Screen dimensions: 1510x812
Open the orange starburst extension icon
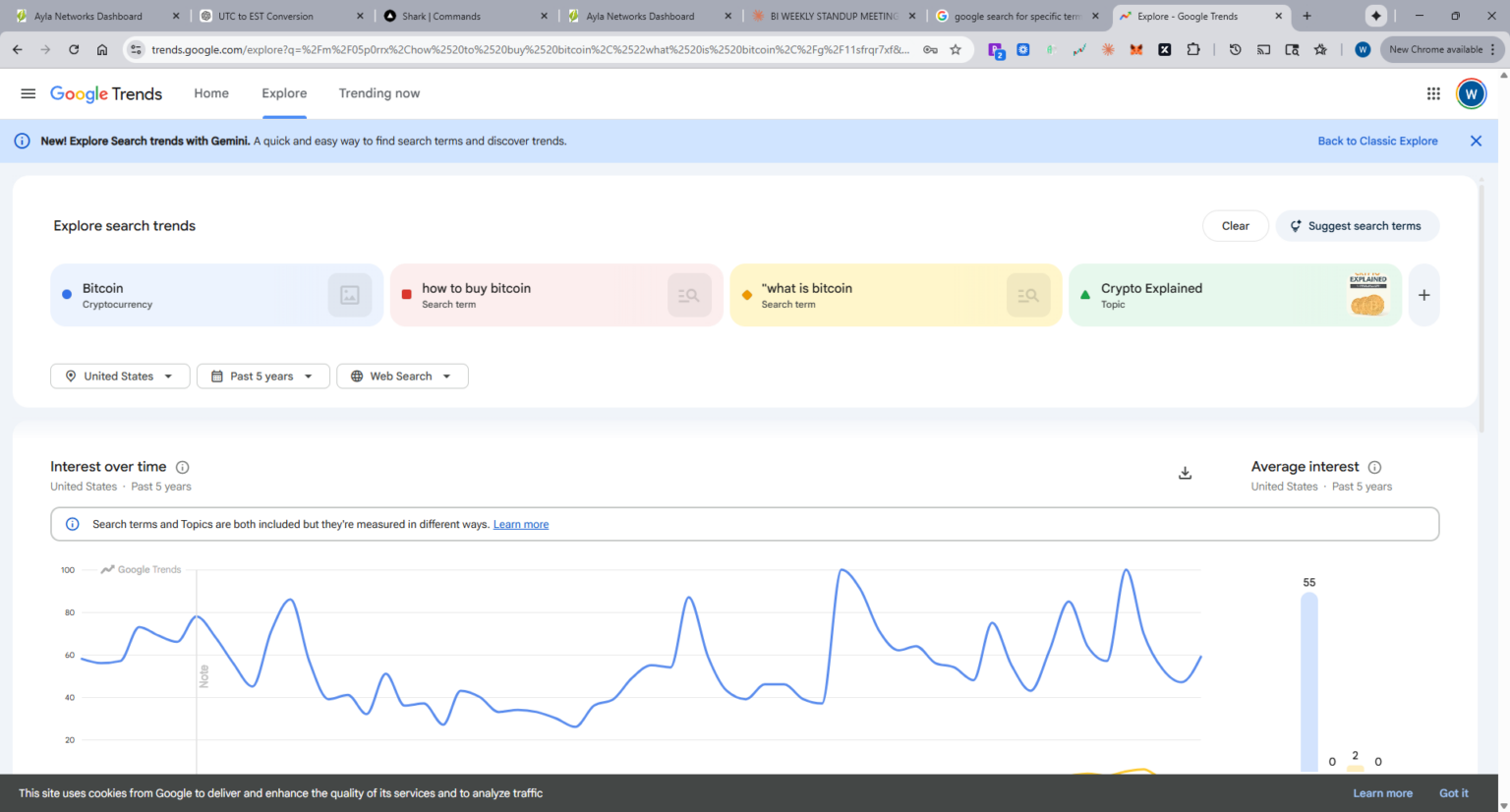tap(1108, 49)
